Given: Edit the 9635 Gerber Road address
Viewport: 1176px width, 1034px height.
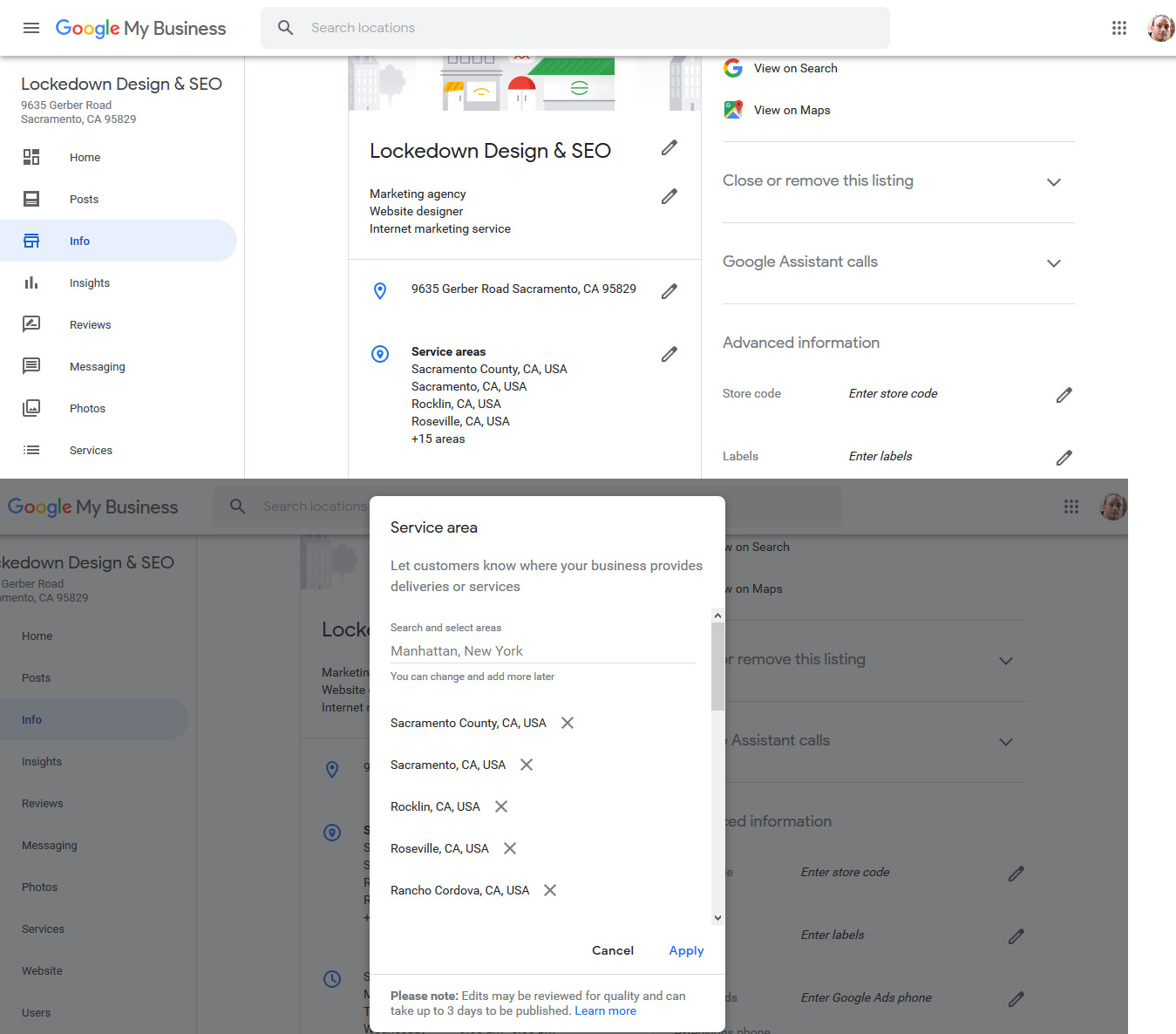Looking at the screenshot, I should (670, 291).
